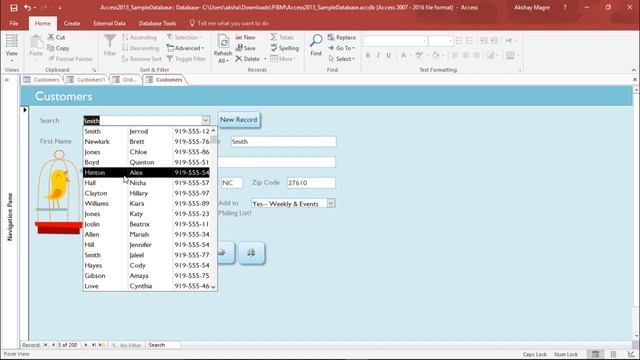Click Delete in Records group
Image resolution: width=640 pixels, height=360 pixels.
pos(247,59)
